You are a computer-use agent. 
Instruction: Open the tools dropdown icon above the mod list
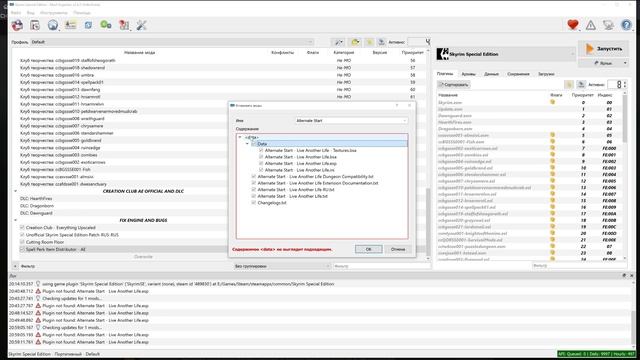pos(339,42)
